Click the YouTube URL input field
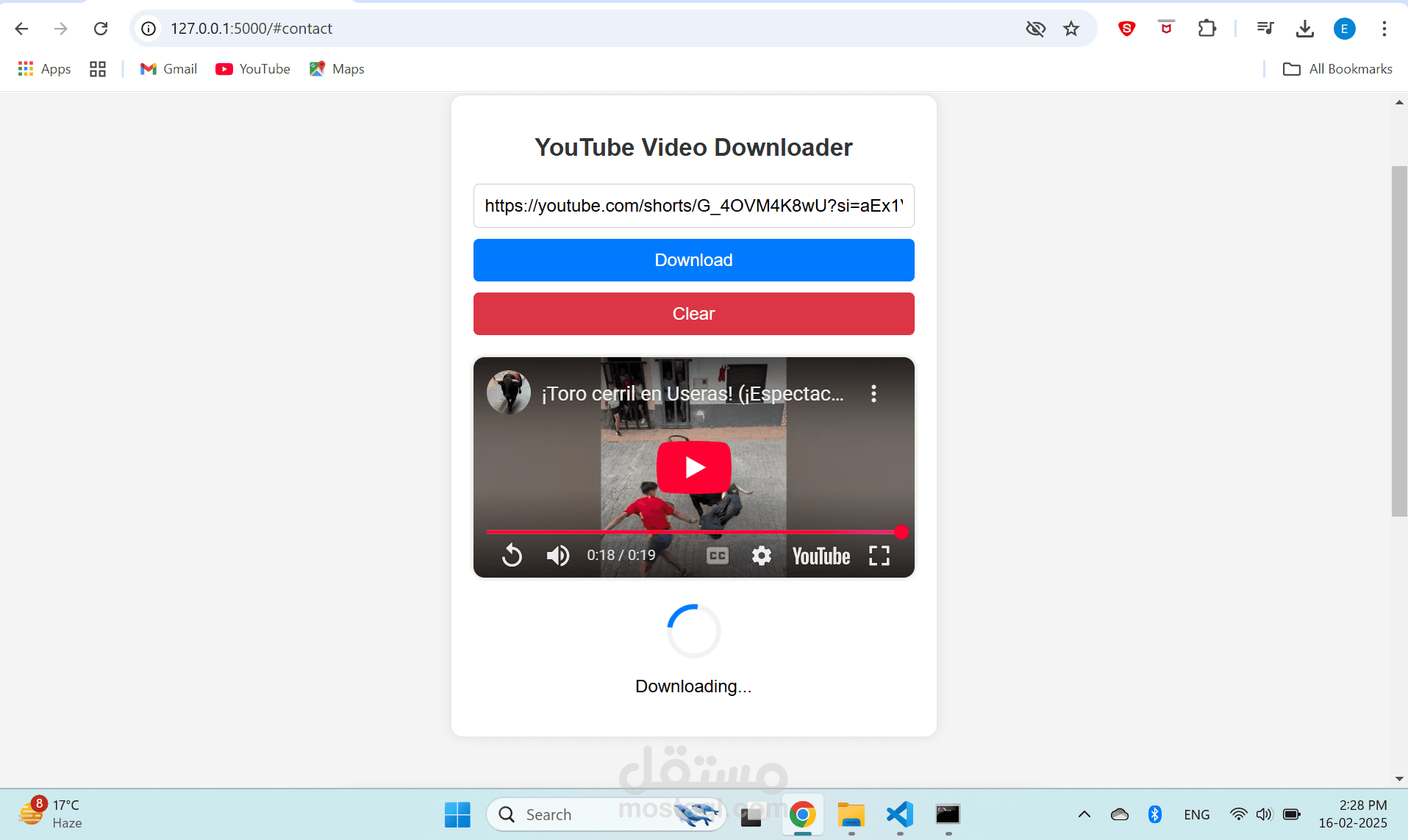1408x840 pixels. click(x=693, y=206)
